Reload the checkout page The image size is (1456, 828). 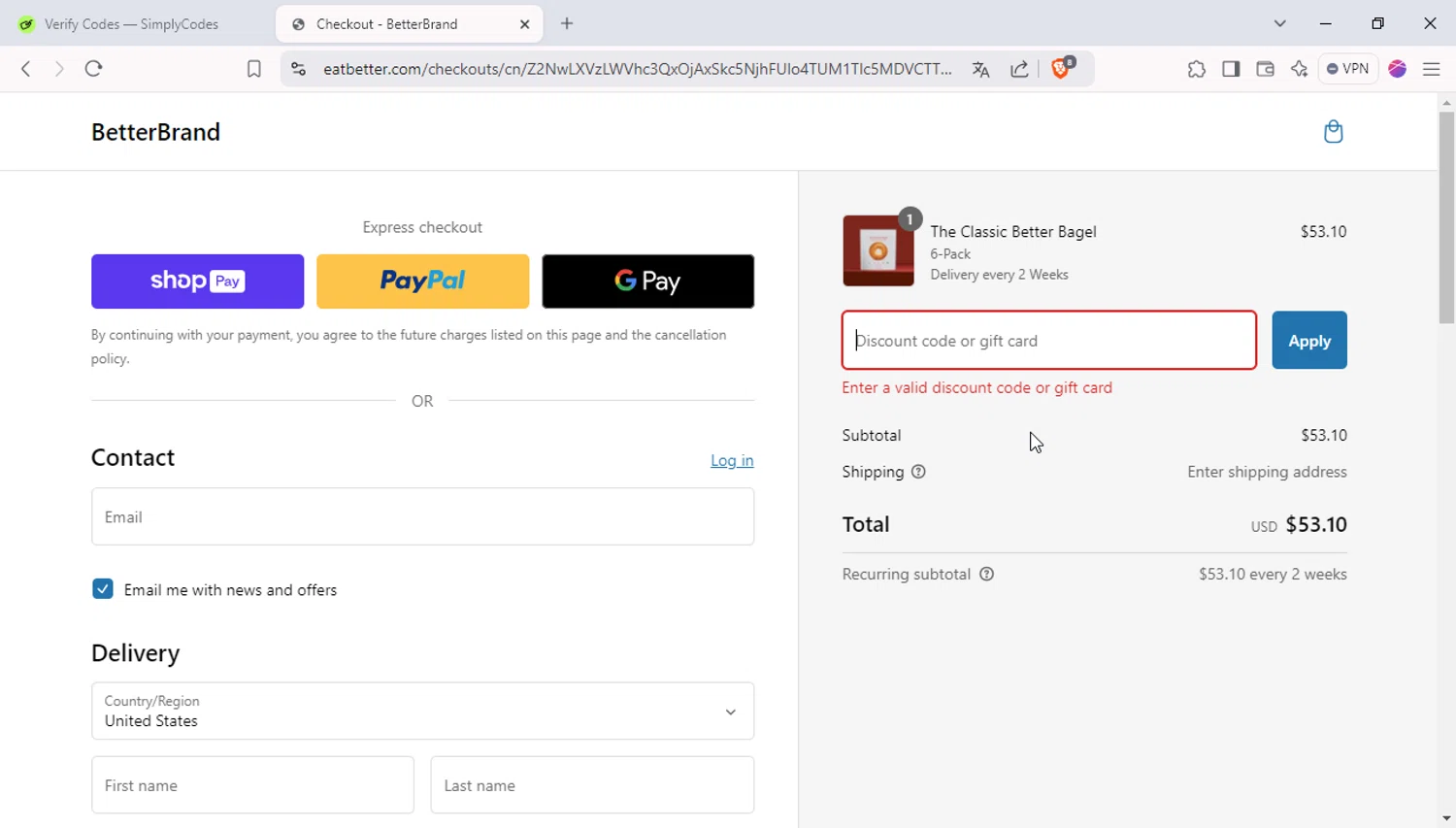pos(93,69)
